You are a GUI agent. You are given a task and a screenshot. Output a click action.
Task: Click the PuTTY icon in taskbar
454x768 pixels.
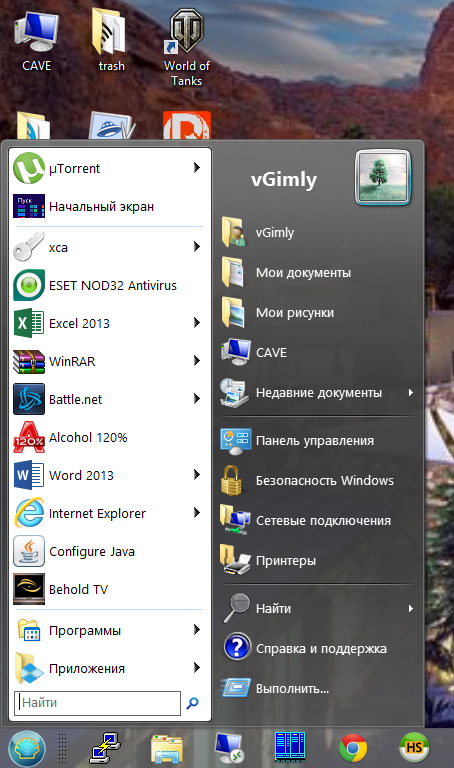click(x=105, y=748)
